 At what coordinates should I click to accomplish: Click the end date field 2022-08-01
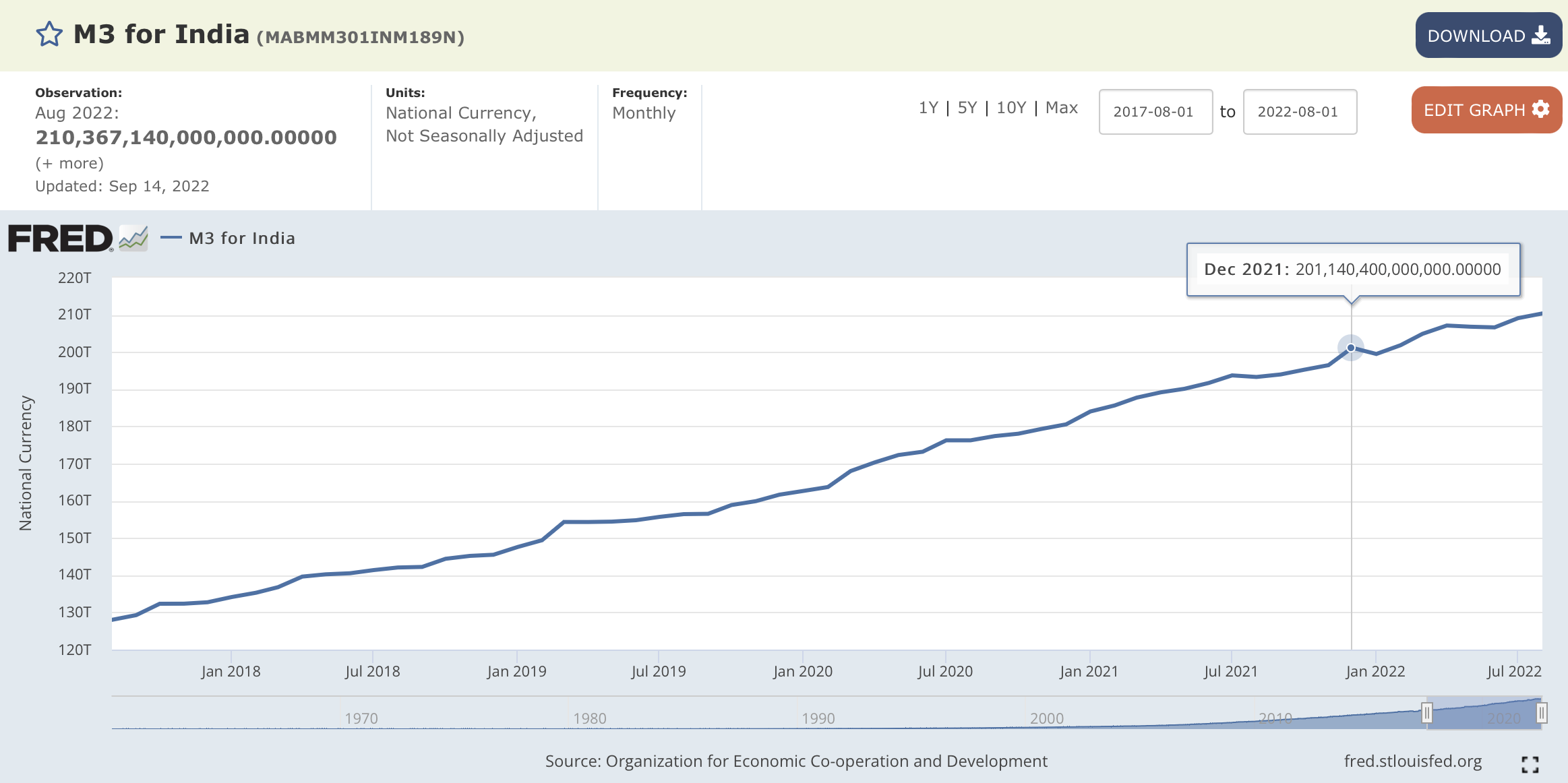click(x=1299, y=112)
